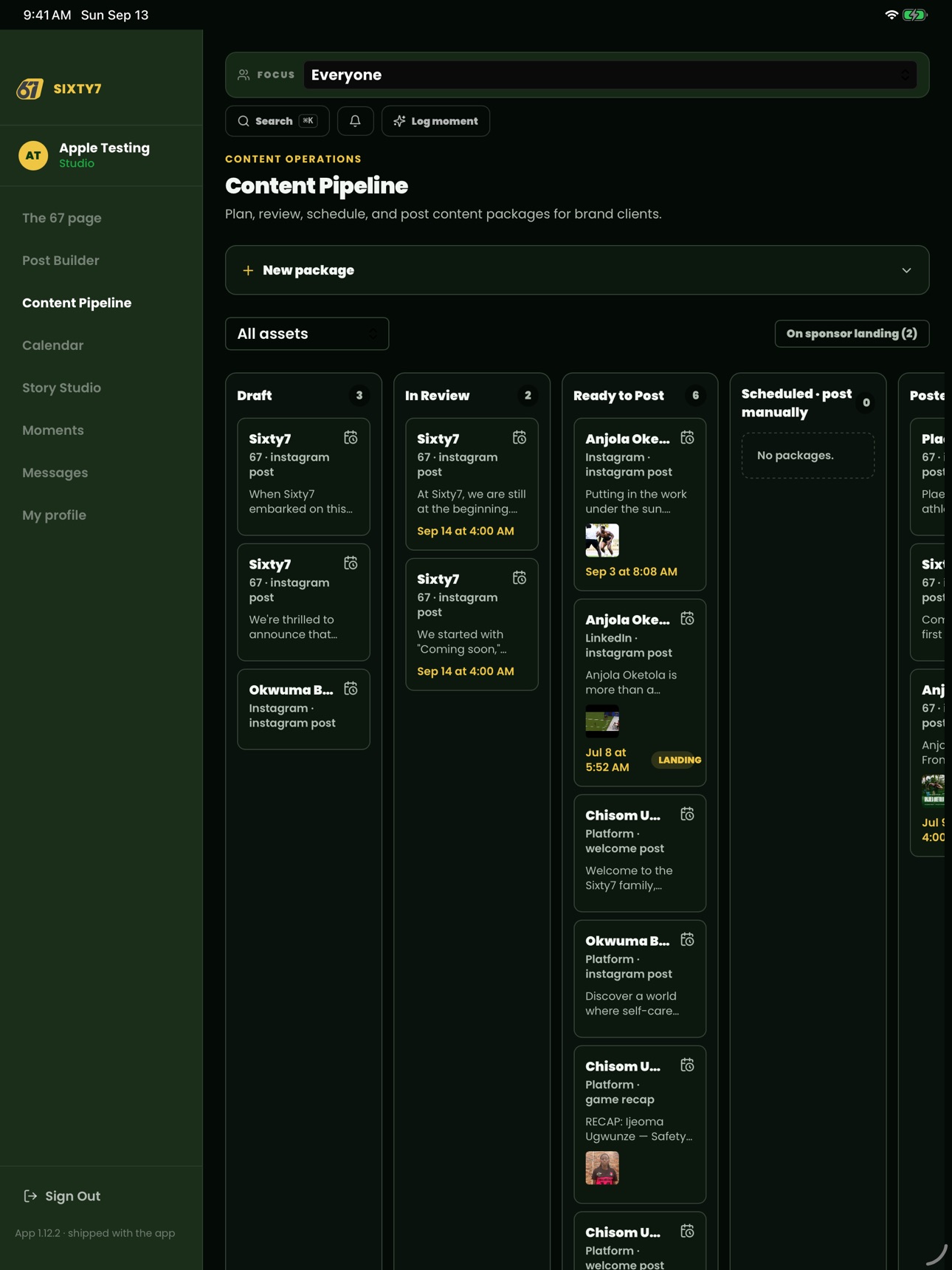Go to Post Builder
Viewport: 952px width, 1270px height.
pos(61,261)
